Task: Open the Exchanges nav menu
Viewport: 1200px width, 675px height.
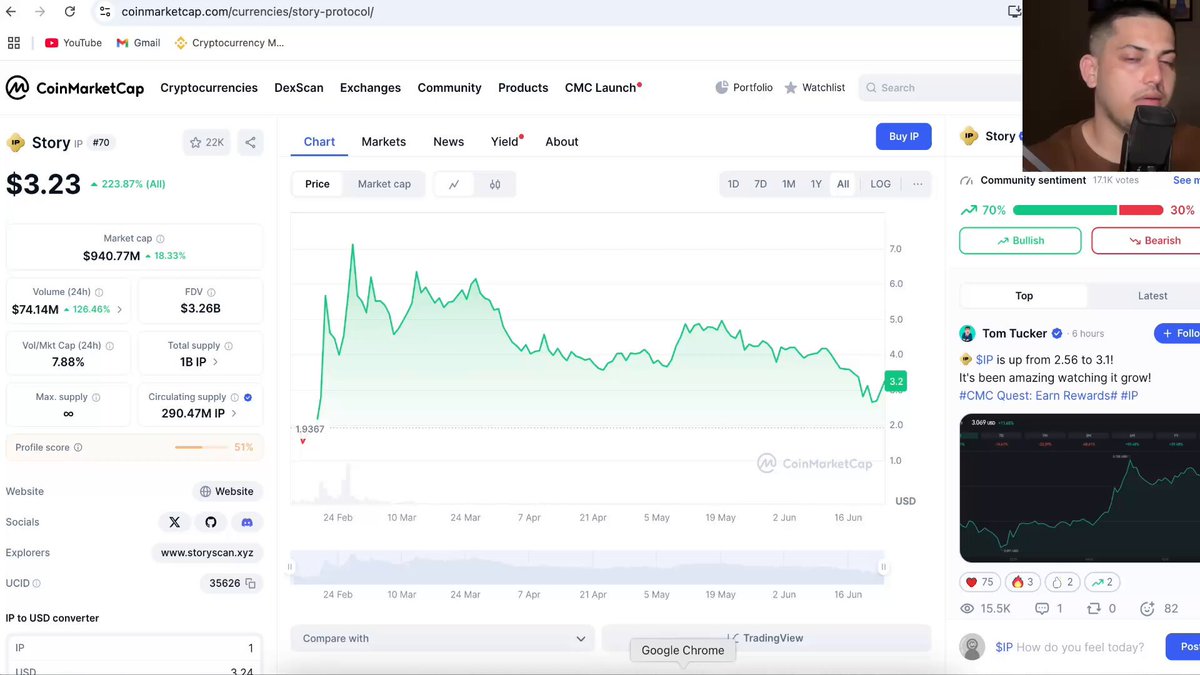Action: coord(370,88)
